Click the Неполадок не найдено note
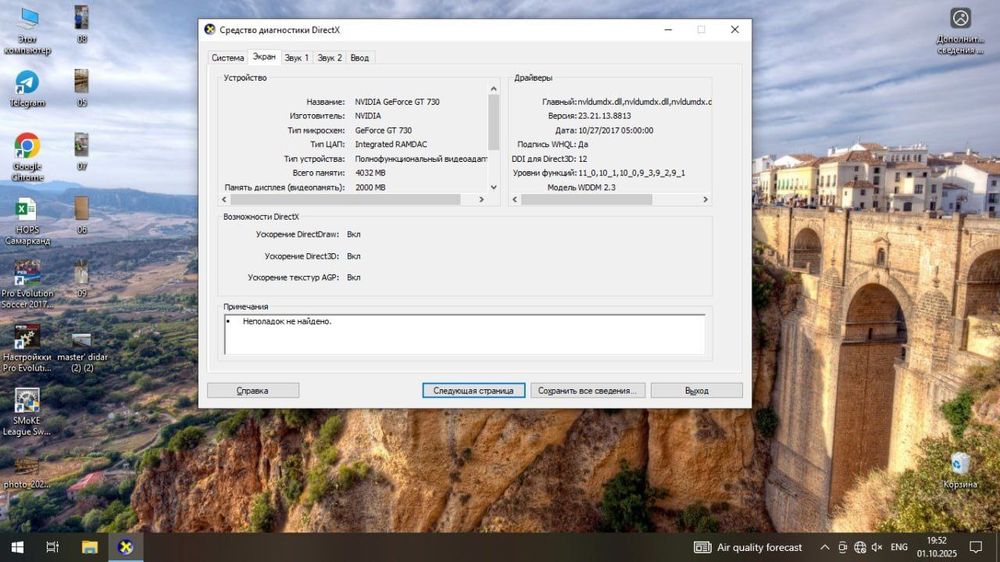Image resolution: width=1000 pixels, height=562 pixels. [287, 322]
